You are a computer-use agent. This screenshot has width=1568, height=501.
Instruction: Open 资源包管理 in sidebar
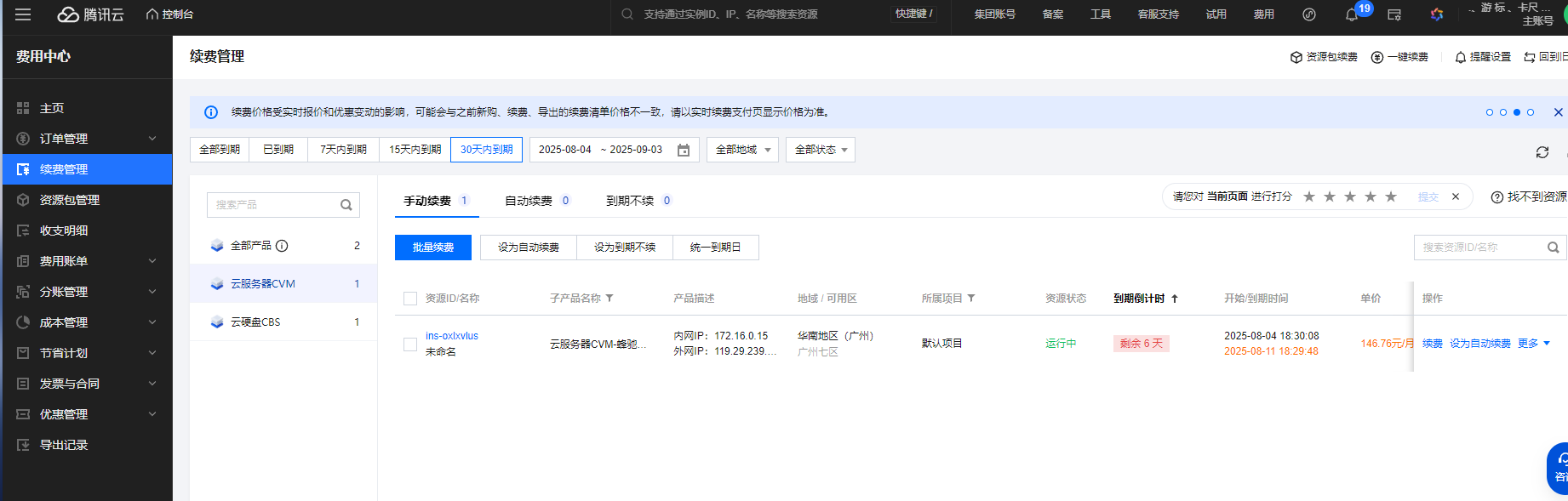(88, 200)
